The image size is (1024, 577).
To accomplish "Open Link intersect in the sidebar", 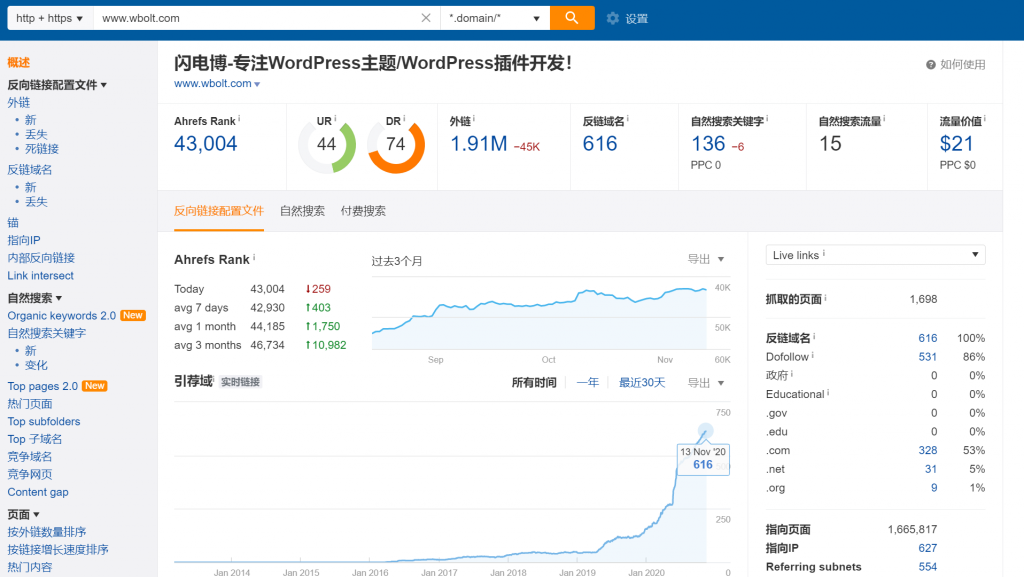I will (41, 276).
